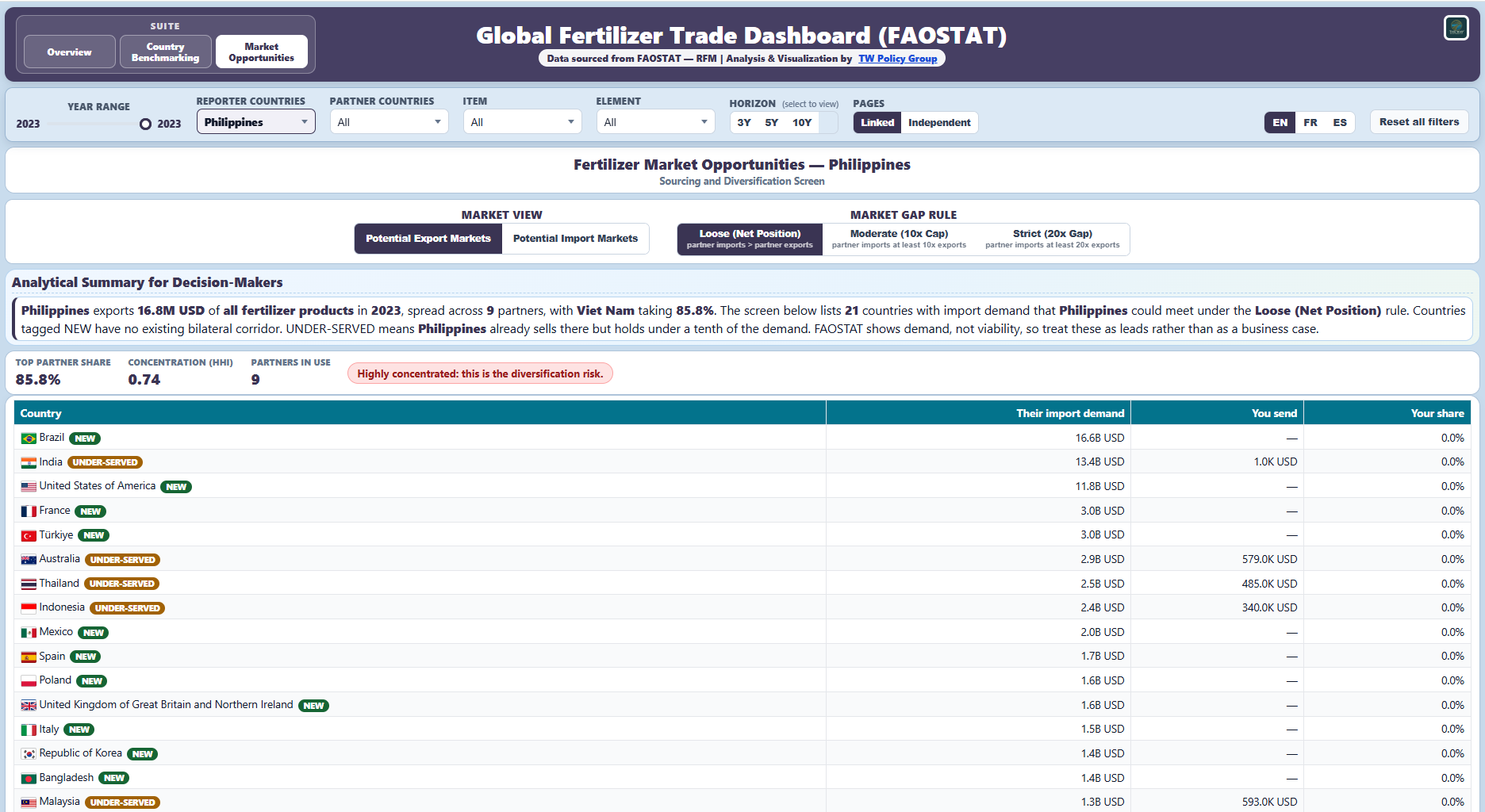The height and width of the screenshot is (812, 1485).
Task: Switch pages mode to Linked
Action: coord(877,122)
